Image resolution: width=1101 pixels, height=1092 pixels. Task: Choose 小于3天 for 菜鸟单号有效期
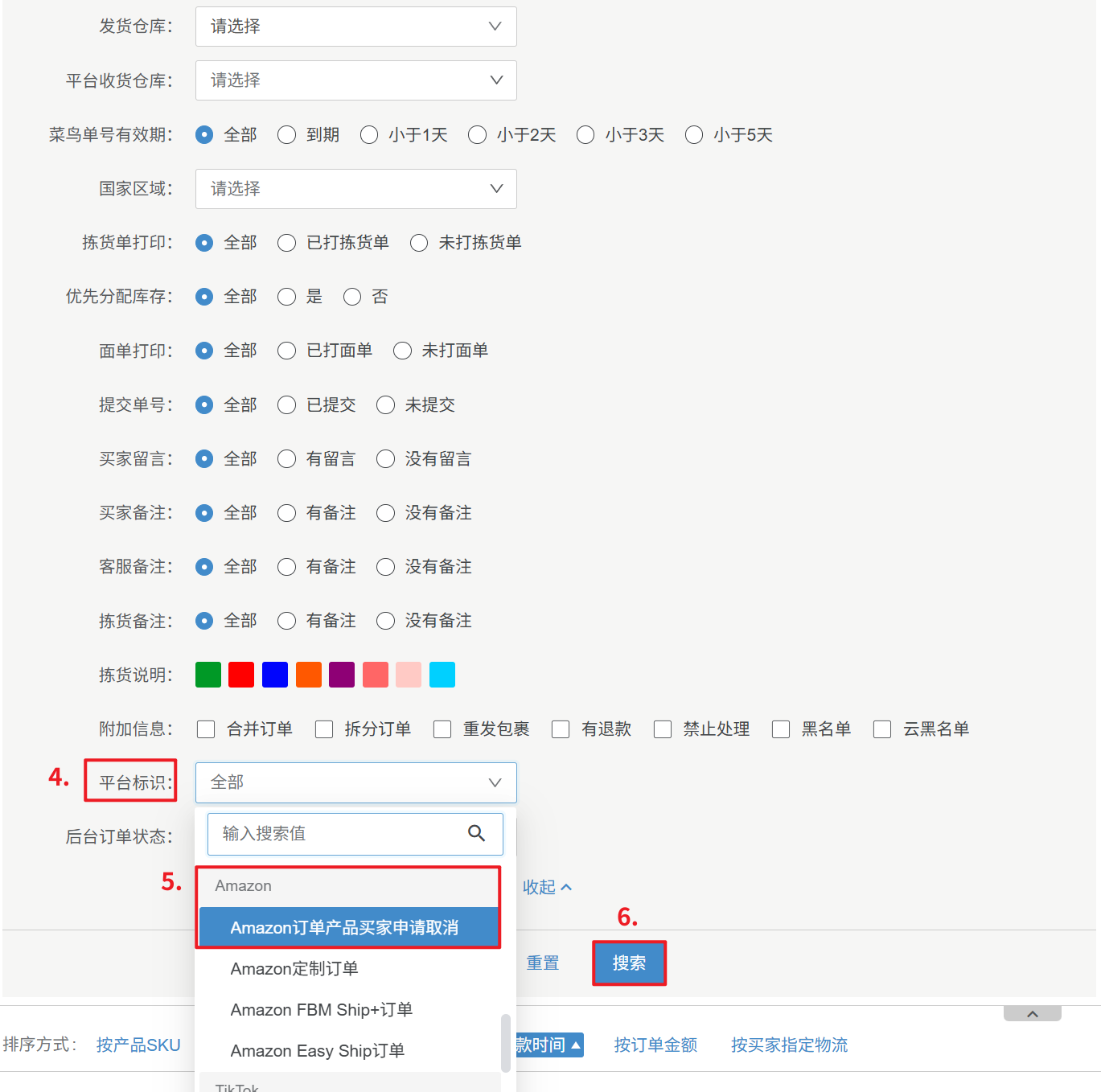(585, 135)
